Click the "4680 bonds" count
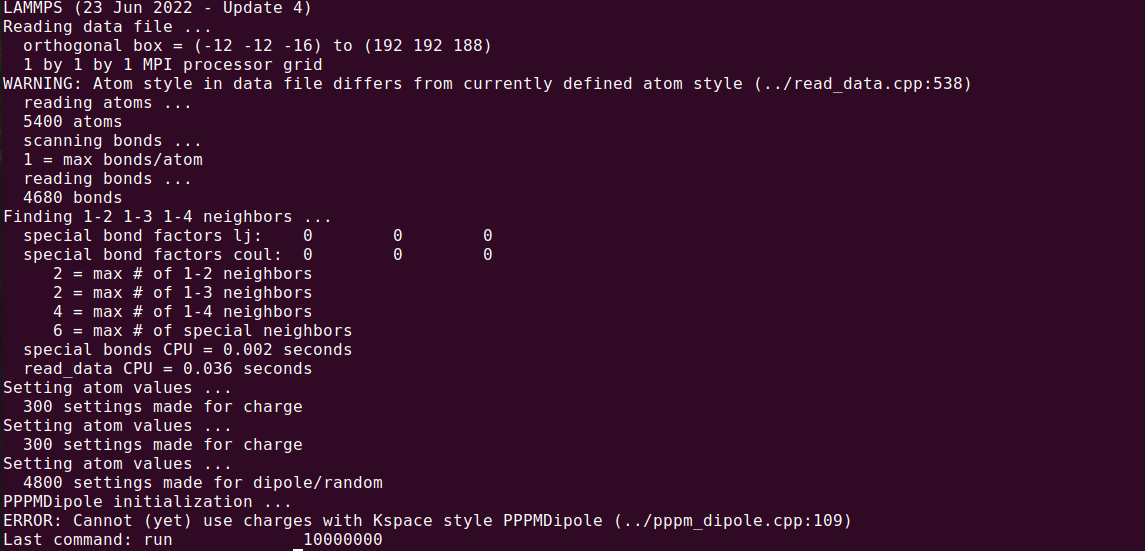The image size is (1145, 551). click(x=72, y=198)
